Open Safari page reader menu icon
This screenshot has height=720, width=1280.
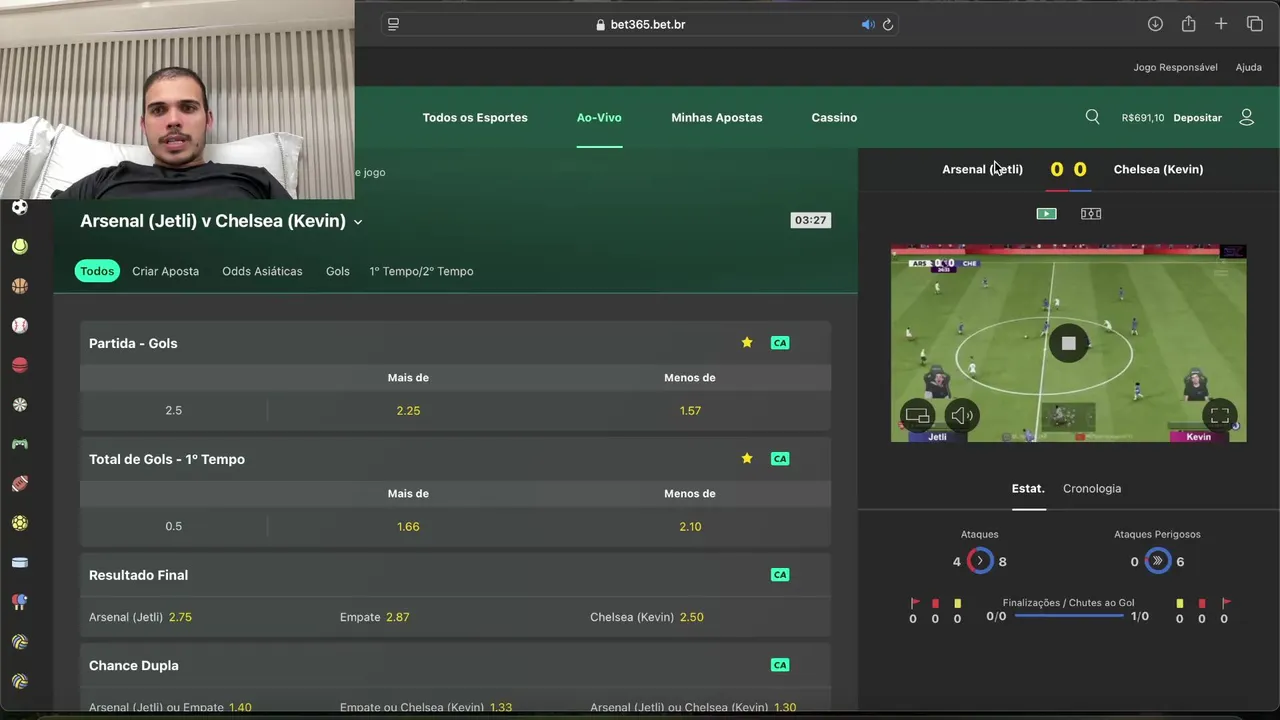[x=393, y=24]
